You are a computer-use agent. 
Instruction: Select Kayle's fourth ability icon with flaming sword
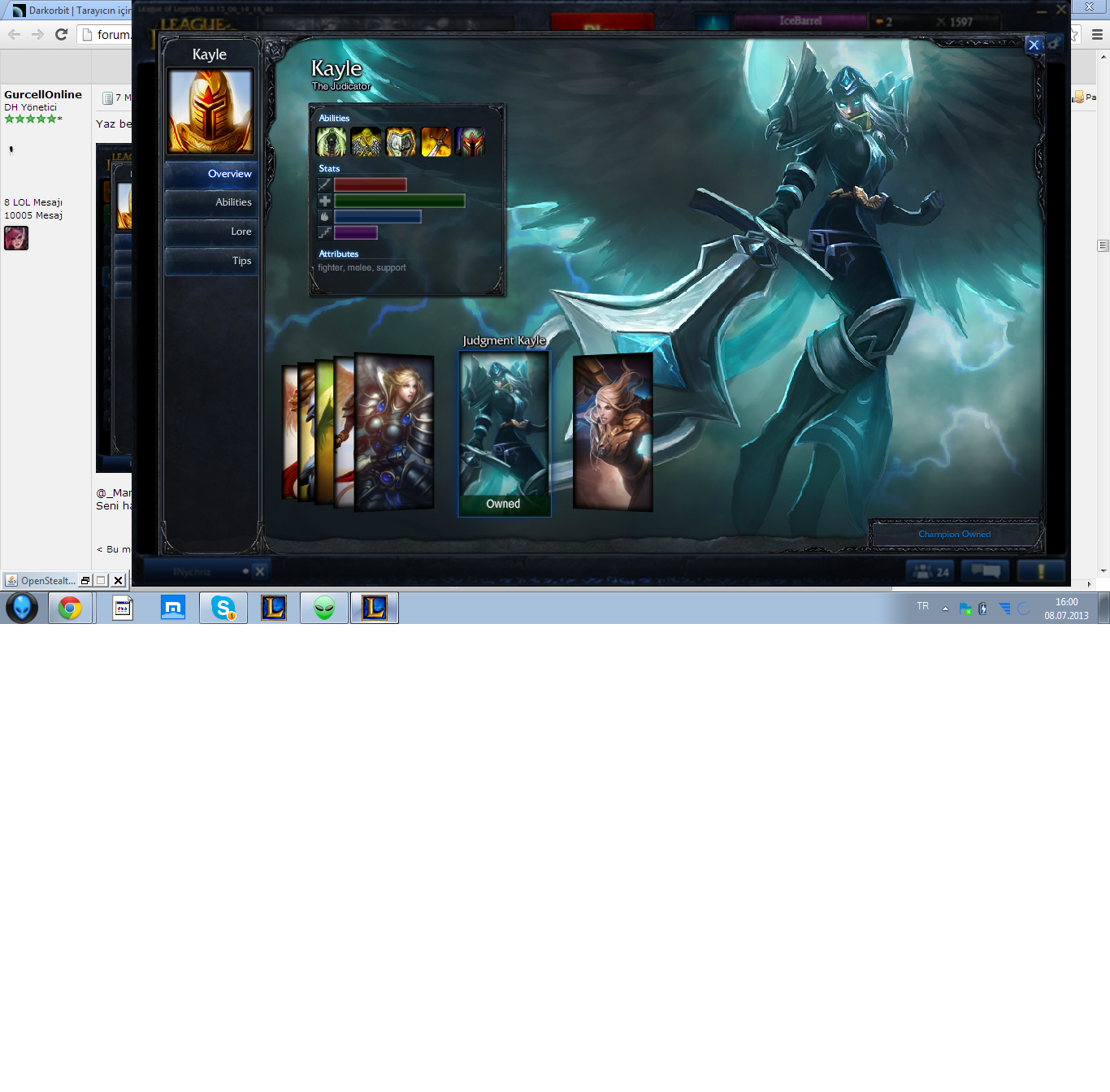point(436,142)
